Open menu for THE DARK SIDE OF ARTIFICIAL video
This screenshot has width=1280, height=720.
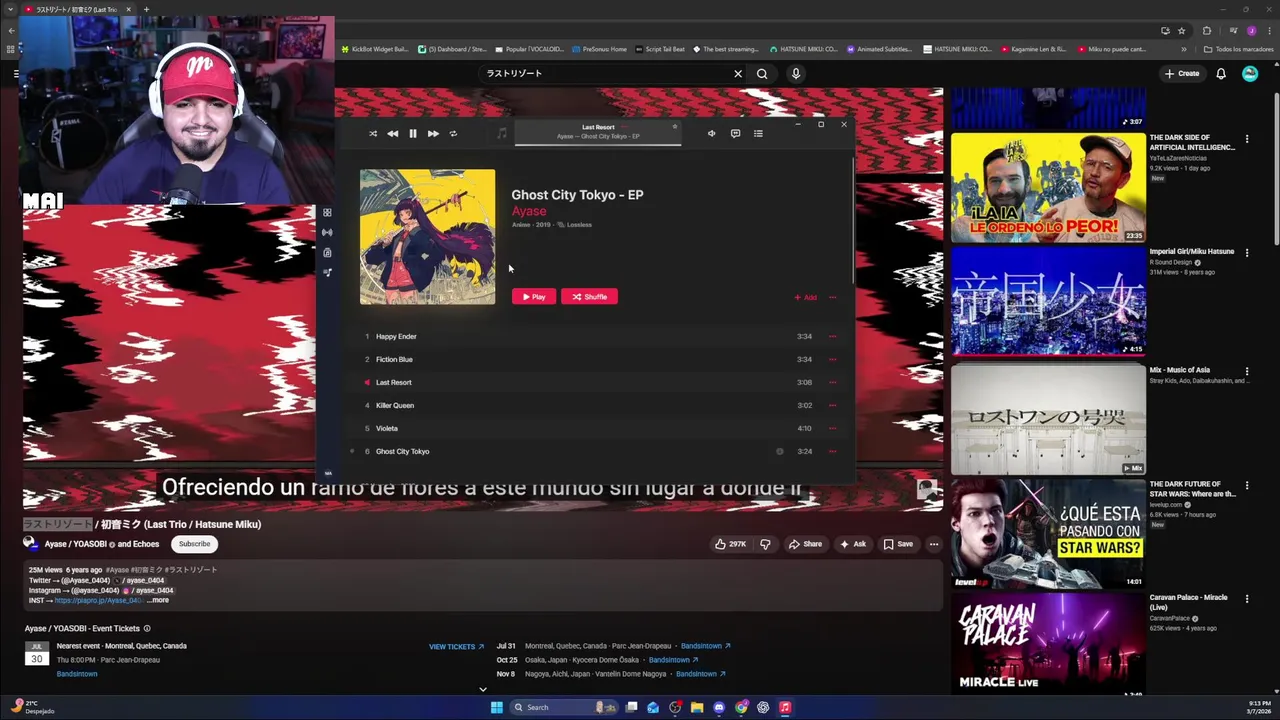click(1247, 139)
